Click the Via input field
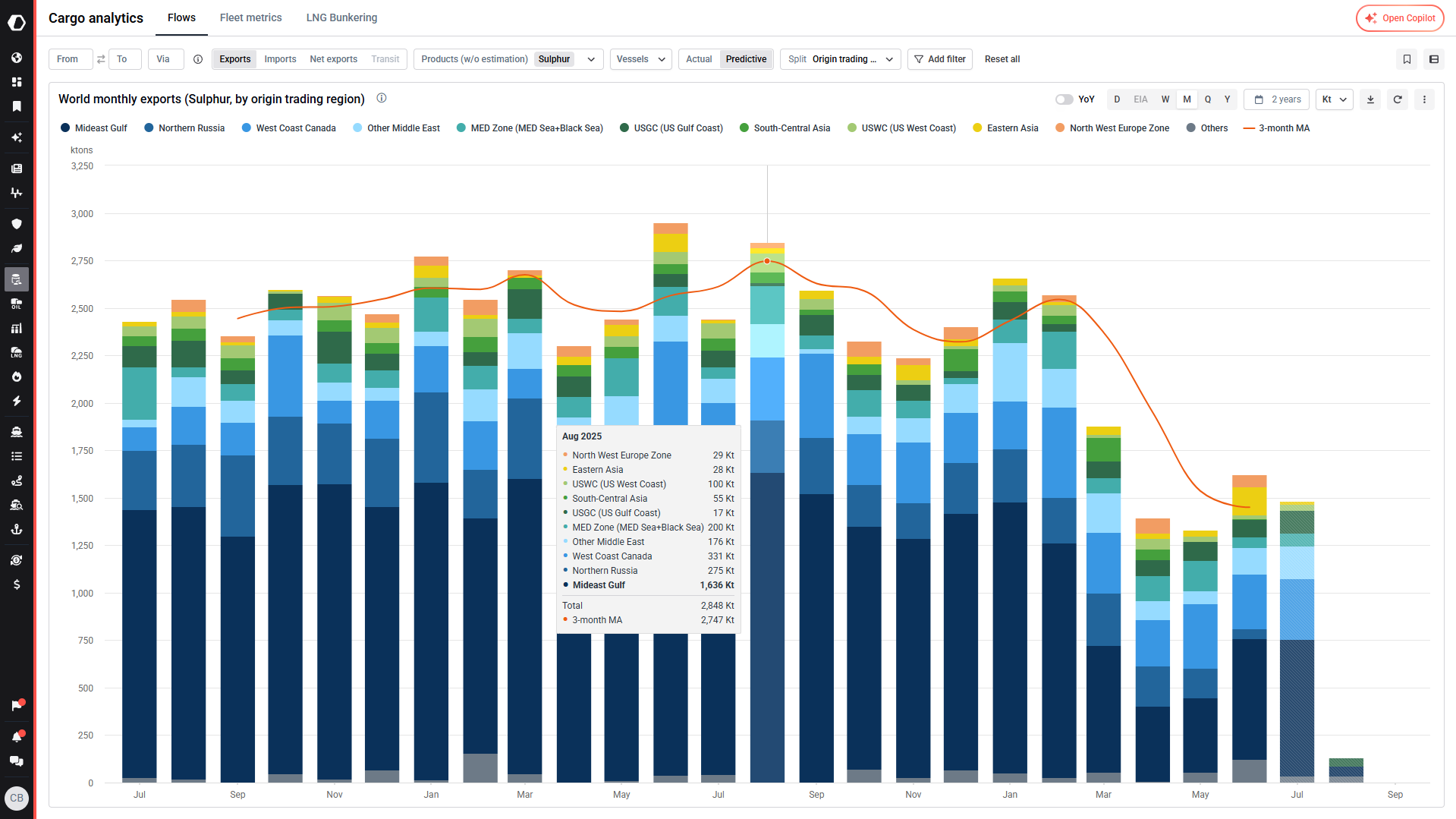 (x=165, y=59)
